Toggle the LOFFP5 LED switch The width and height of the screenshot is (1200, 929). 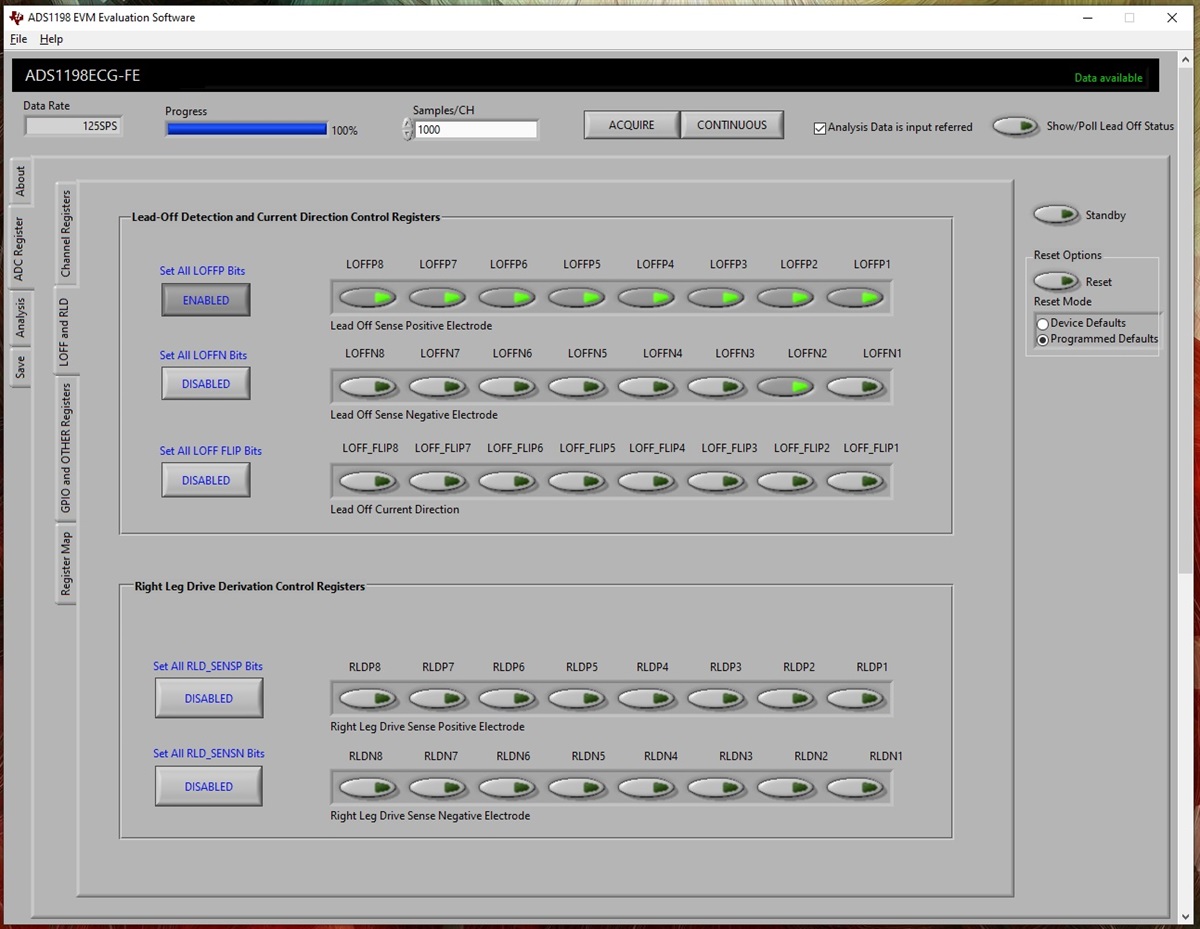(577, 297)
